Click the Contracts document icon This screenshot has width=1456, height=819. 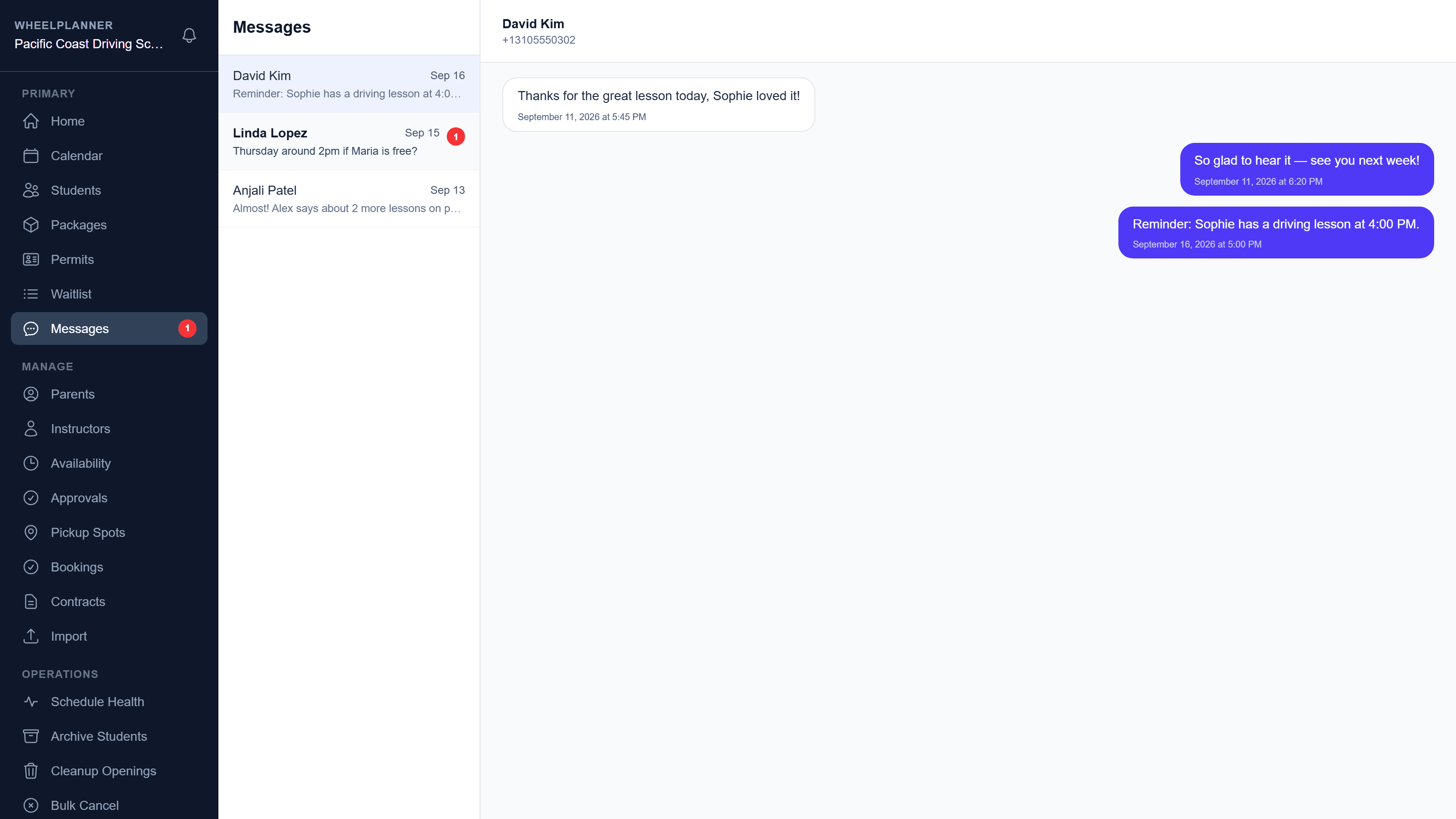pos(30,602)
